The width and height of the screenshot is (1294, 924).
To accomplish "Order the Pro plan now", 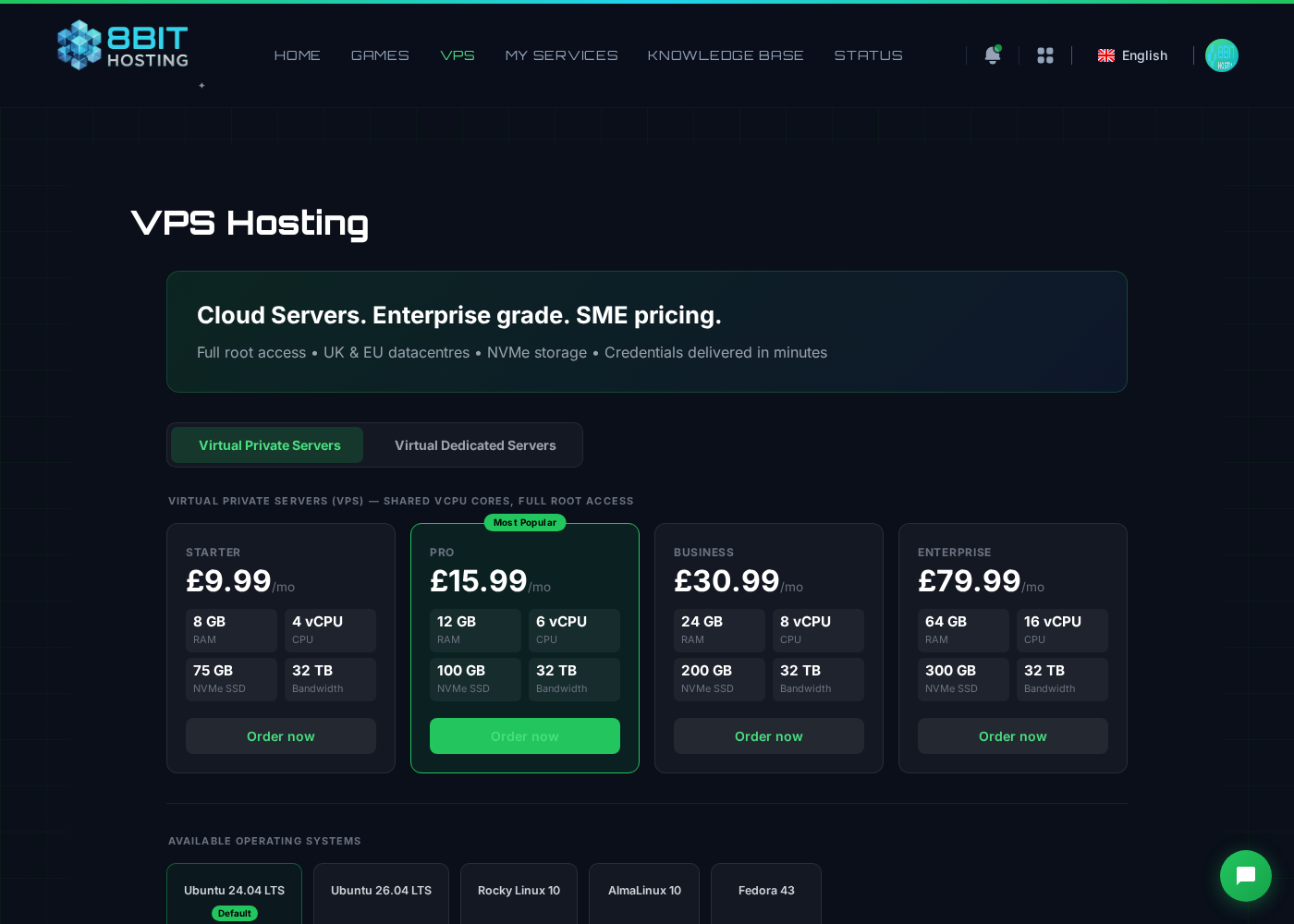I will (x=525, y=736).
